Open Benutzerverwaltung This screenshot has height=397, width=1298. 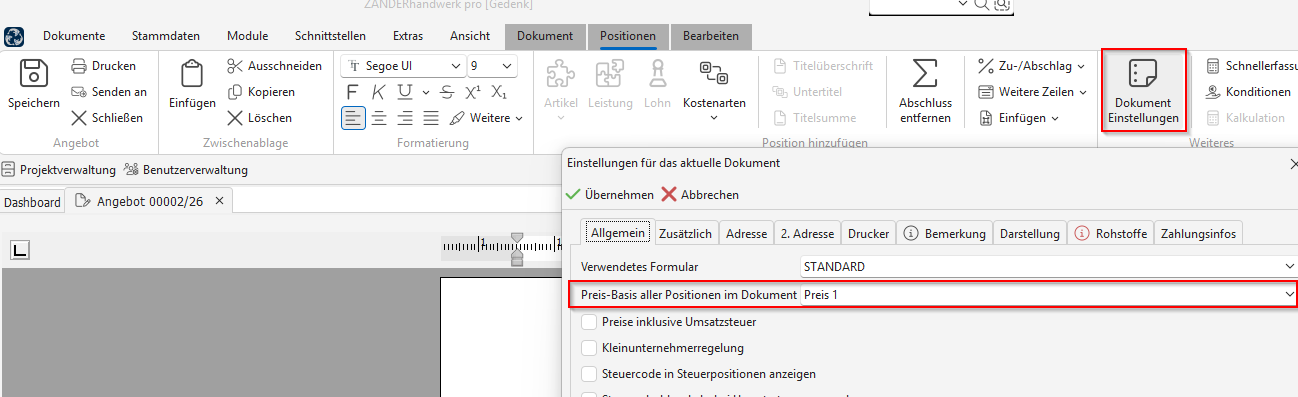click(x=186, y=169)
